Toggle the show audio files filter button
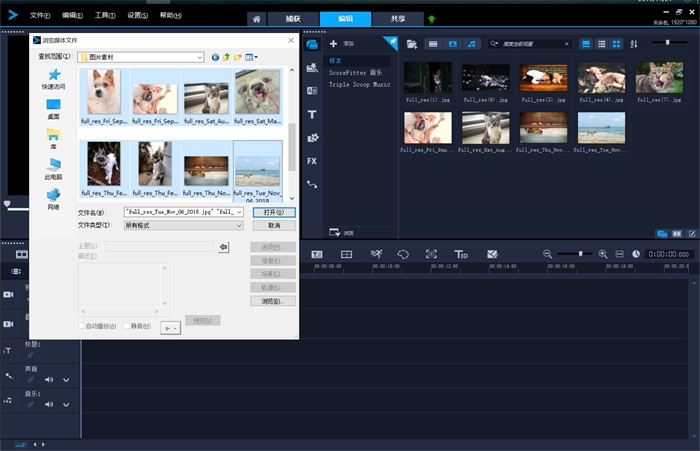The height and width of the screenshot is (451, 700). point(471,44)
